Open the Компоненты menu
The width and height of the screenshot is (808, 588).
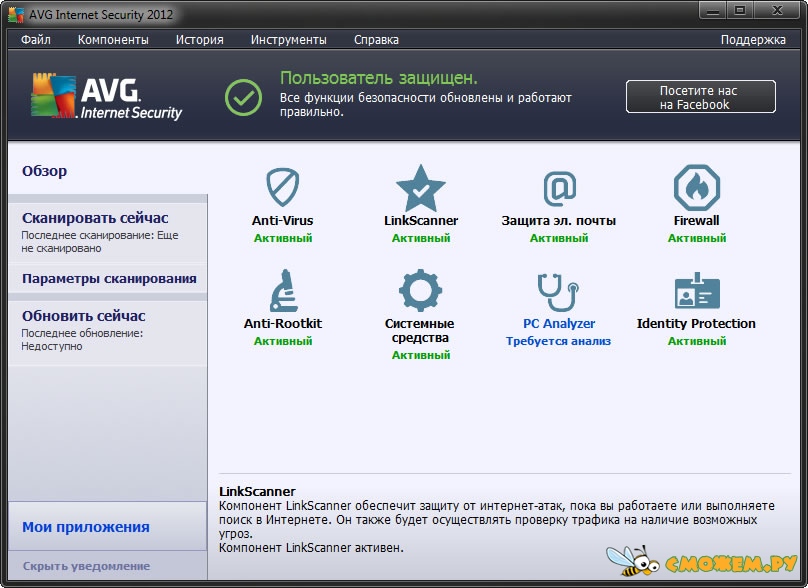(113, 40)
